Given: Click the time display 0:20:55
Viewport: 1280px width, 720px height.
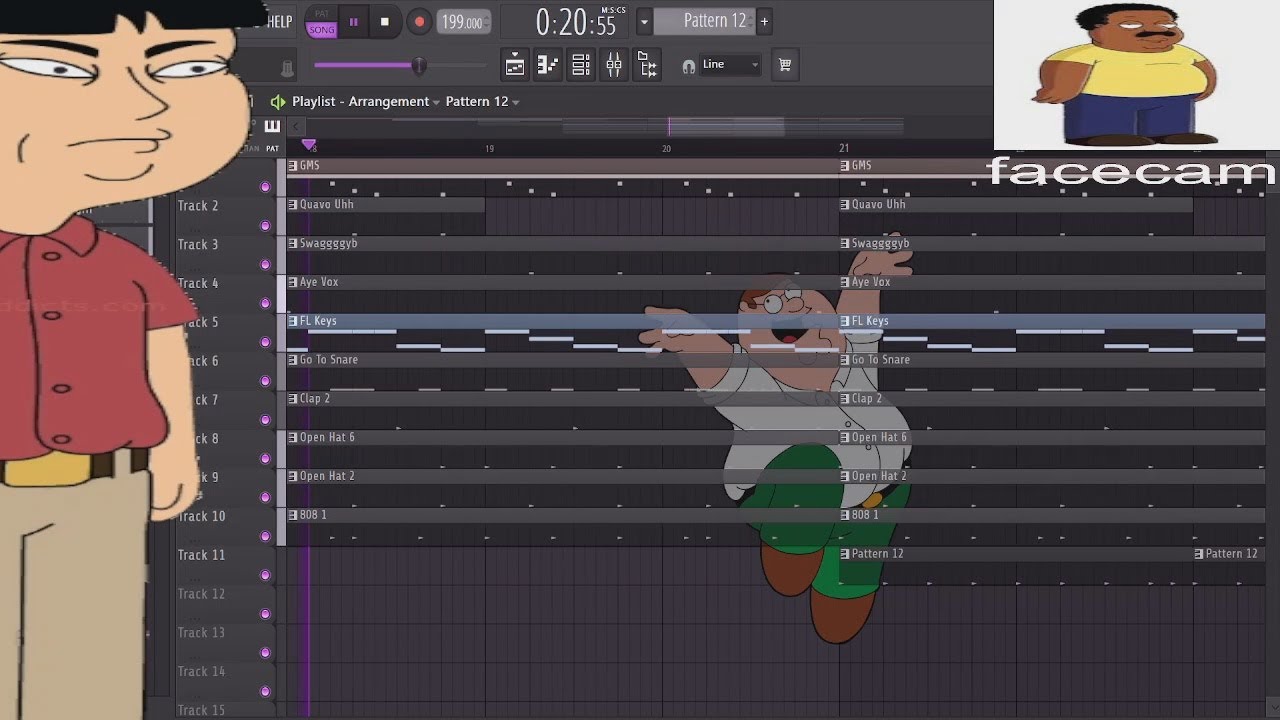Looking at the screenshot, I should click(576, 23).
